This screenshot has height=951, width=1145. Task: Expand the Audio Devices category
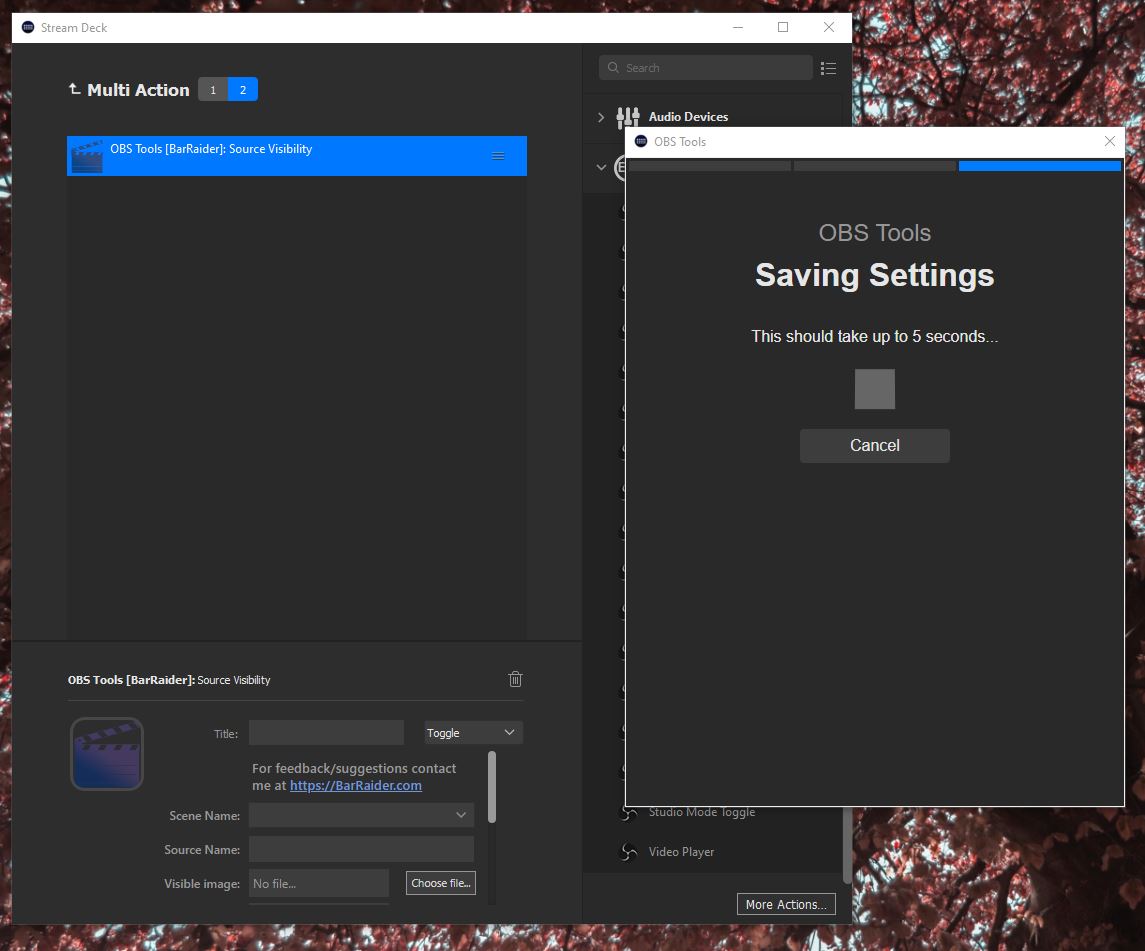point(600,117)
